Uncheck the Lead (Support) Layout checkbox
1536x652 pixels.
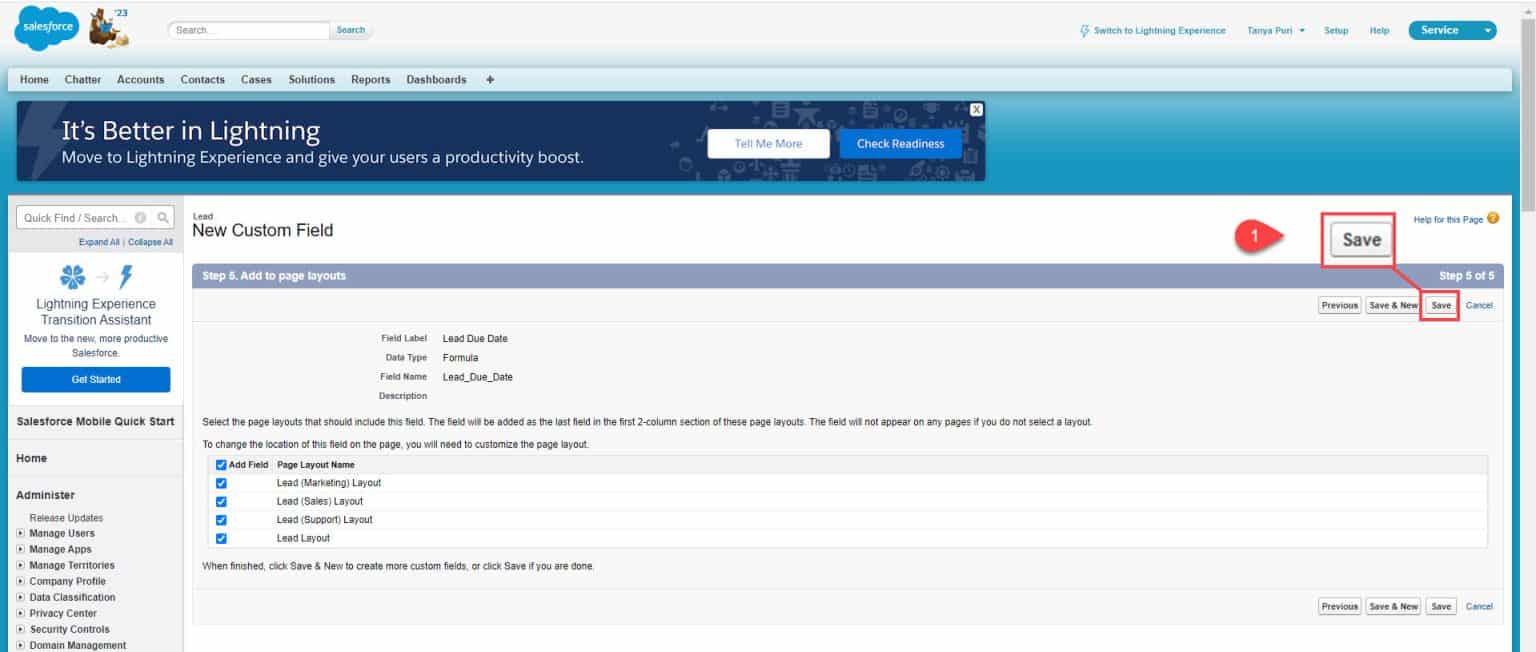pyautogui.click(x=221, y=520)
